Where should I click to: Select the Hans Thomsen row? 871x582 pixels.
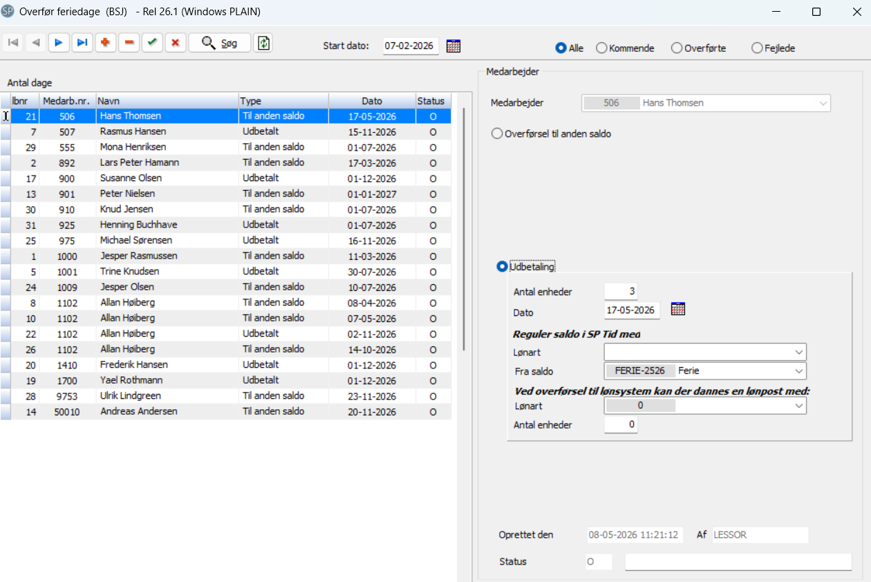[x=226, y=116]
